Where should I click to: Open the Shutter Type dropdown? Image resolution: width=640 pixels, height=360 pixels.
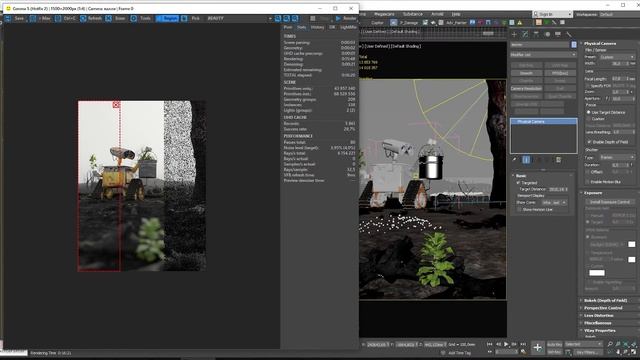[x=617, y=157]
